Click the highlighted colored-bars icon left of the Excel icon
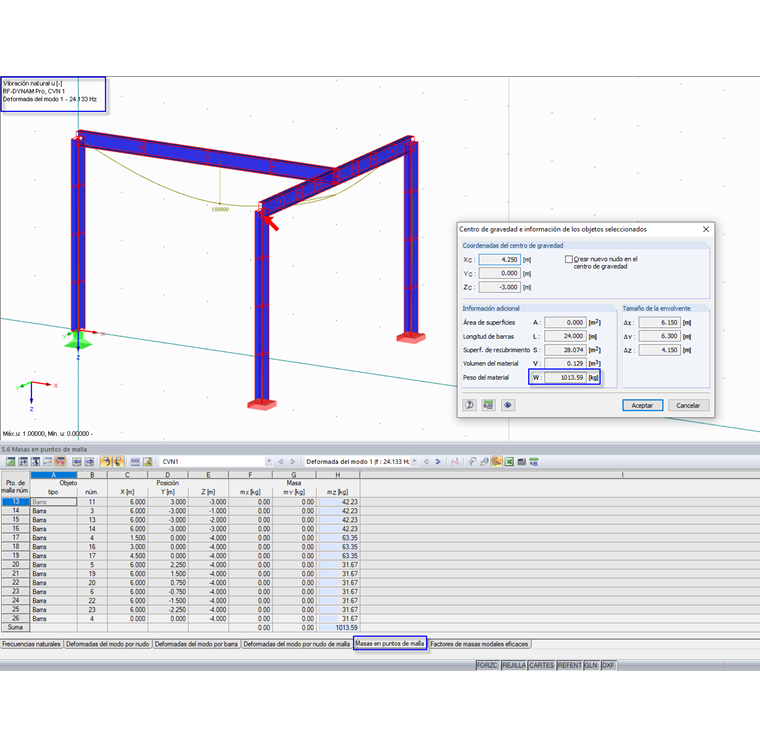 [496, 462]
